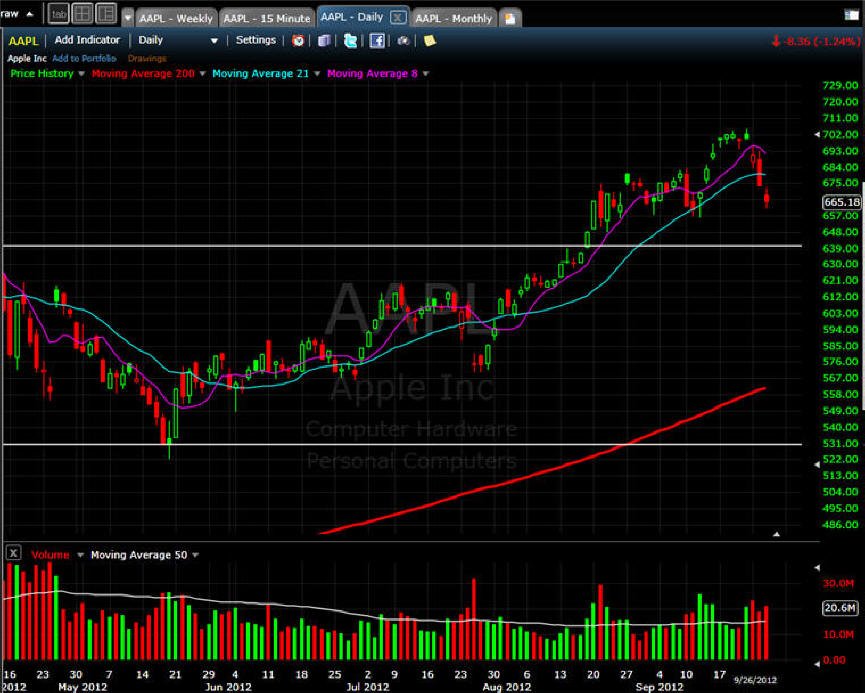Click the red 200-day moving average line
Screen dimensions: 865x693
(543, 471)
